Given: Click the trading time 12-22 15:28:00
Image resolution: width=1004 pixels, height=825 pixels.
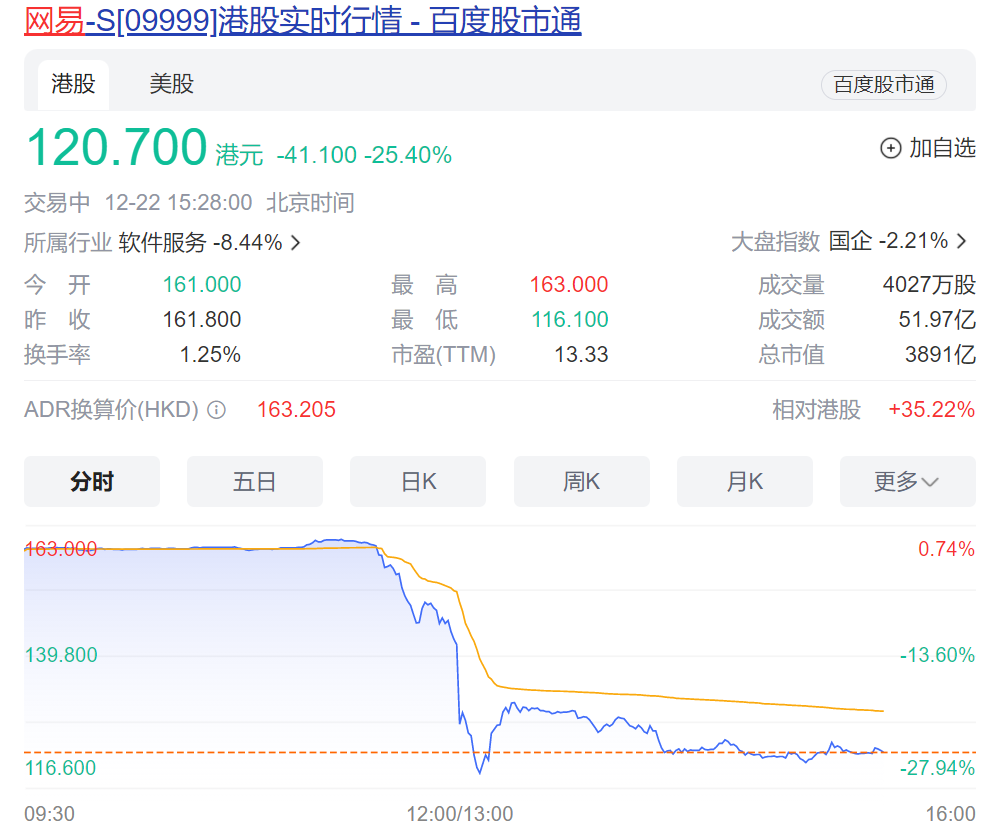Looking at the screenshot, I should [x=179, y=202].
